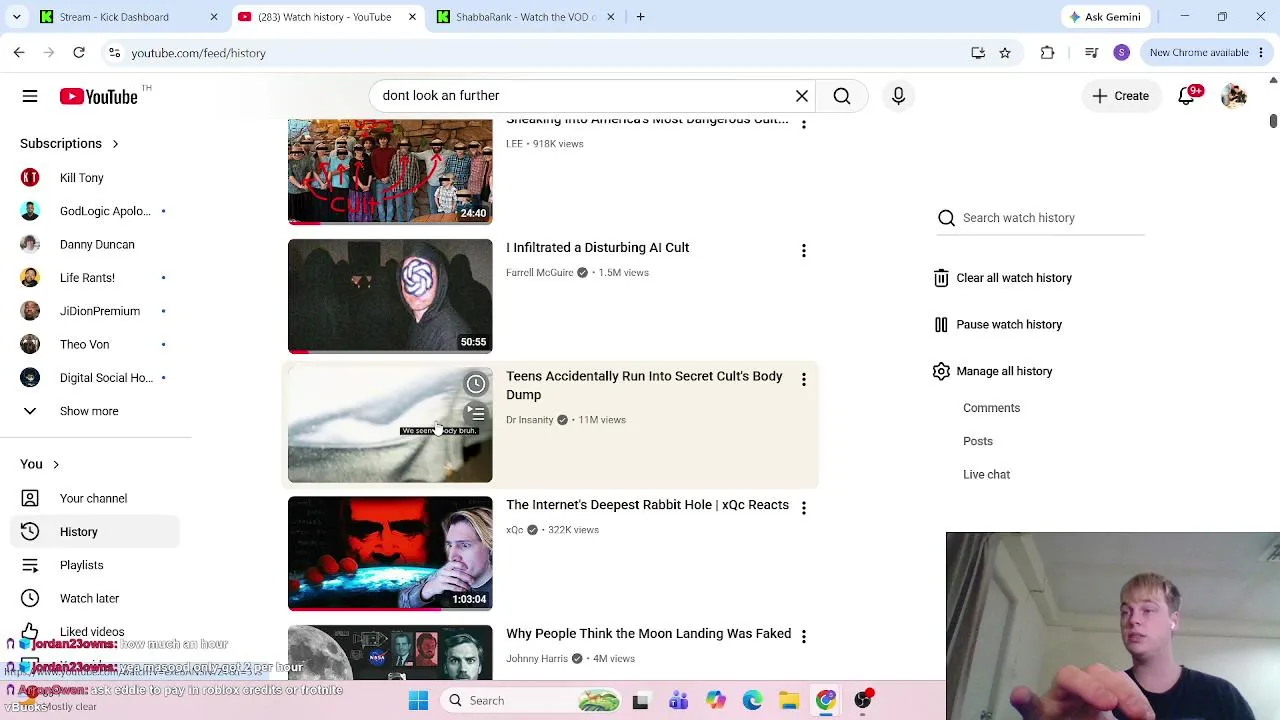Image resolution: width=1280 pixels, height=720 pixels.
Task: Open options for Body Dump video
Action: (804, 379)
